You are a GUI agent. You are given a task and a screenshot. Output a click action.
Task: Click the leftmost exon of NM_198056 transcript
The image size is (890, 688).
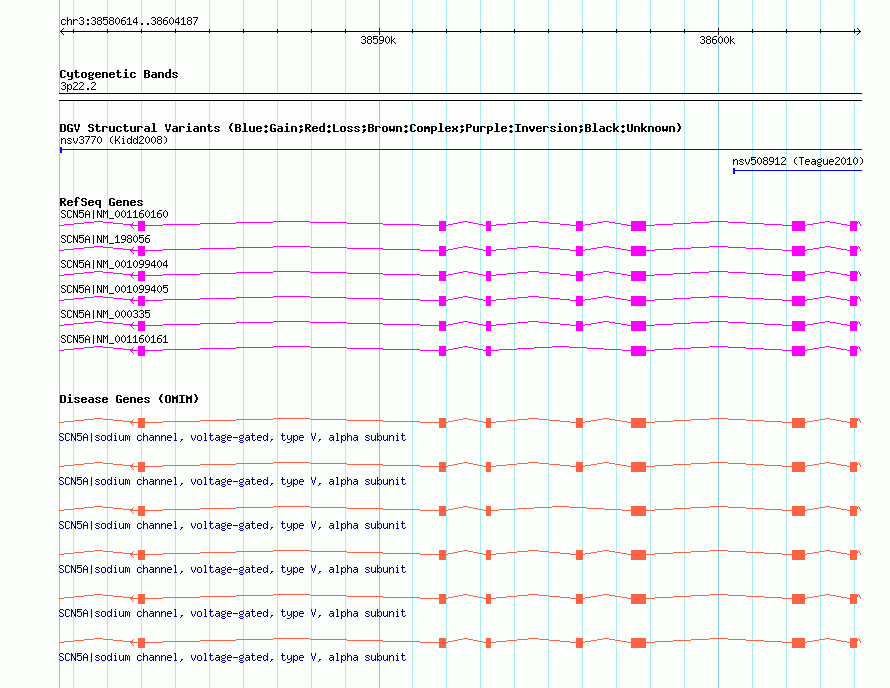point(141,251)
